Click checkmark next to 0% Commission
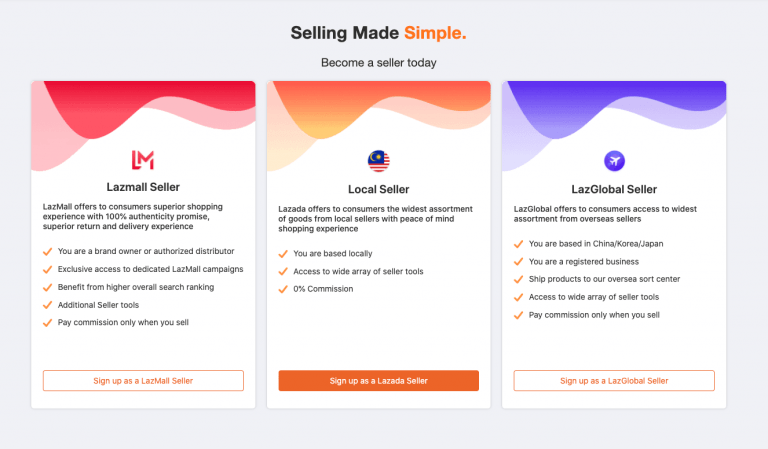 pos(283,289)
